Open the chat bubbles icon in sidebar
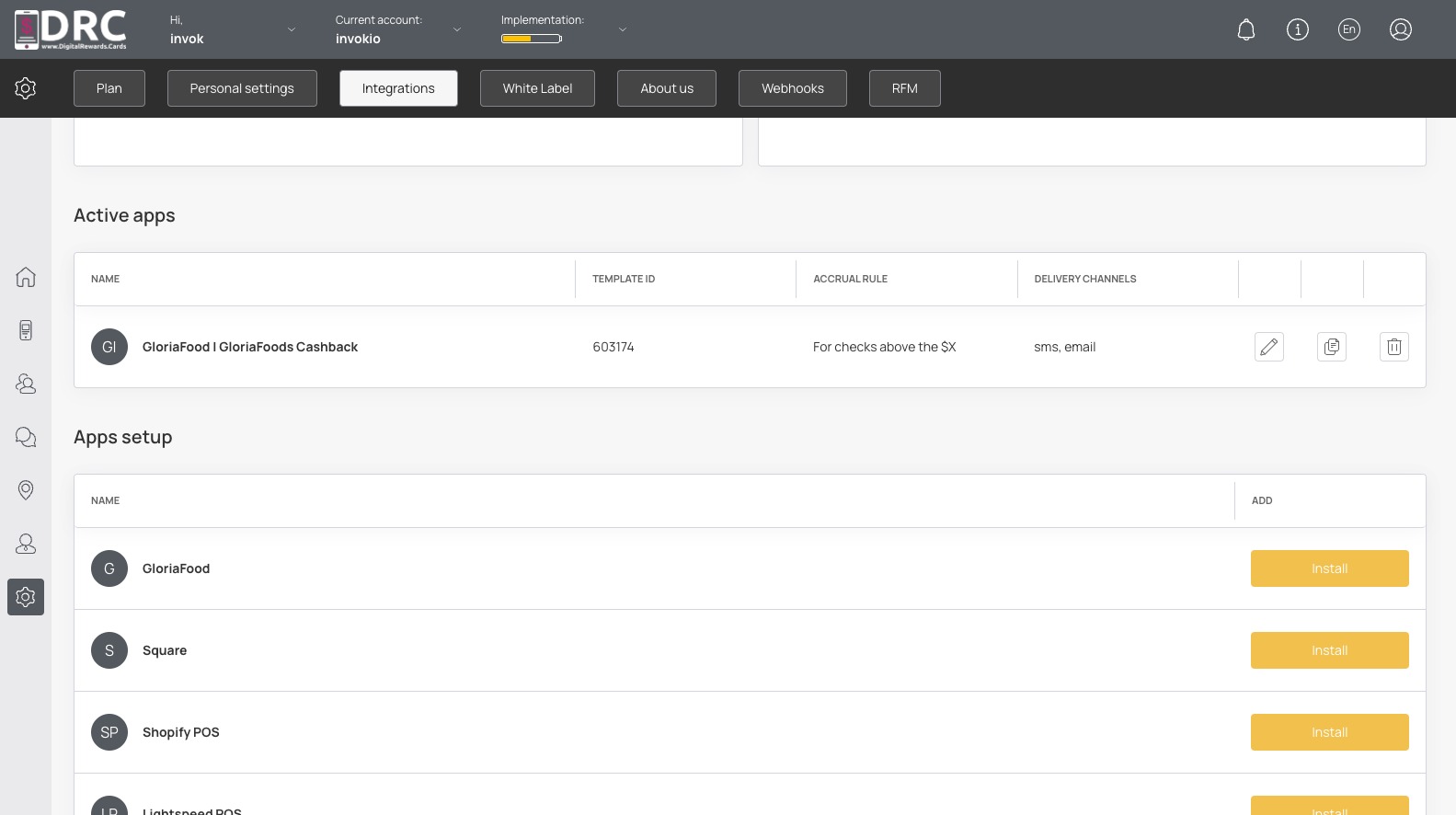1456x815 pixels. click(26, 437)
